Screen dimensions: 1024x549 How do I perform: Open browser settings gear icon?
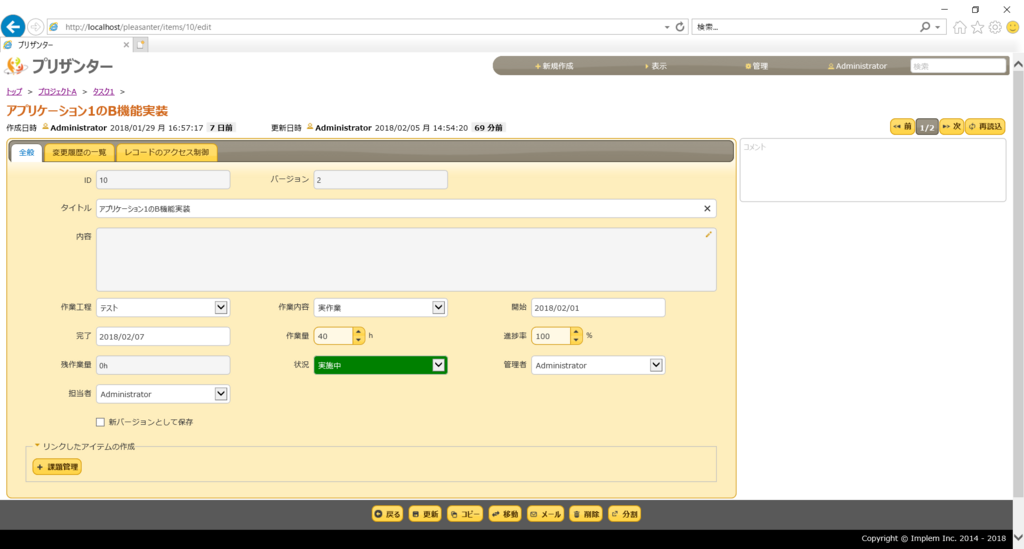click(995, 27)
